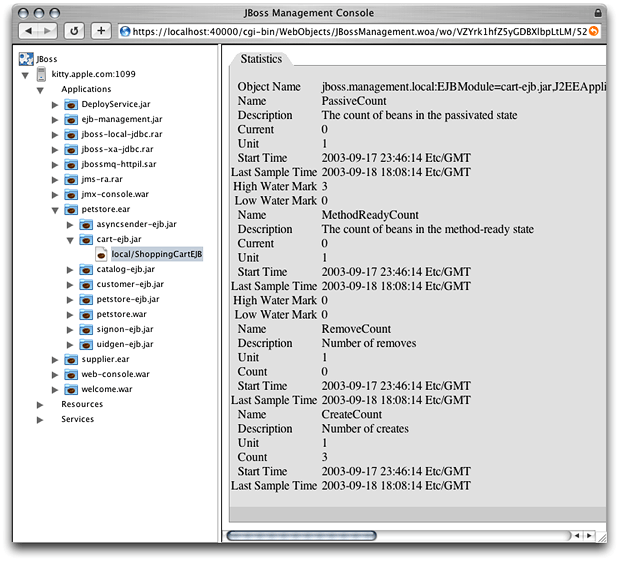Click the jboss-xa-jdbc.rar module icon

71,149
